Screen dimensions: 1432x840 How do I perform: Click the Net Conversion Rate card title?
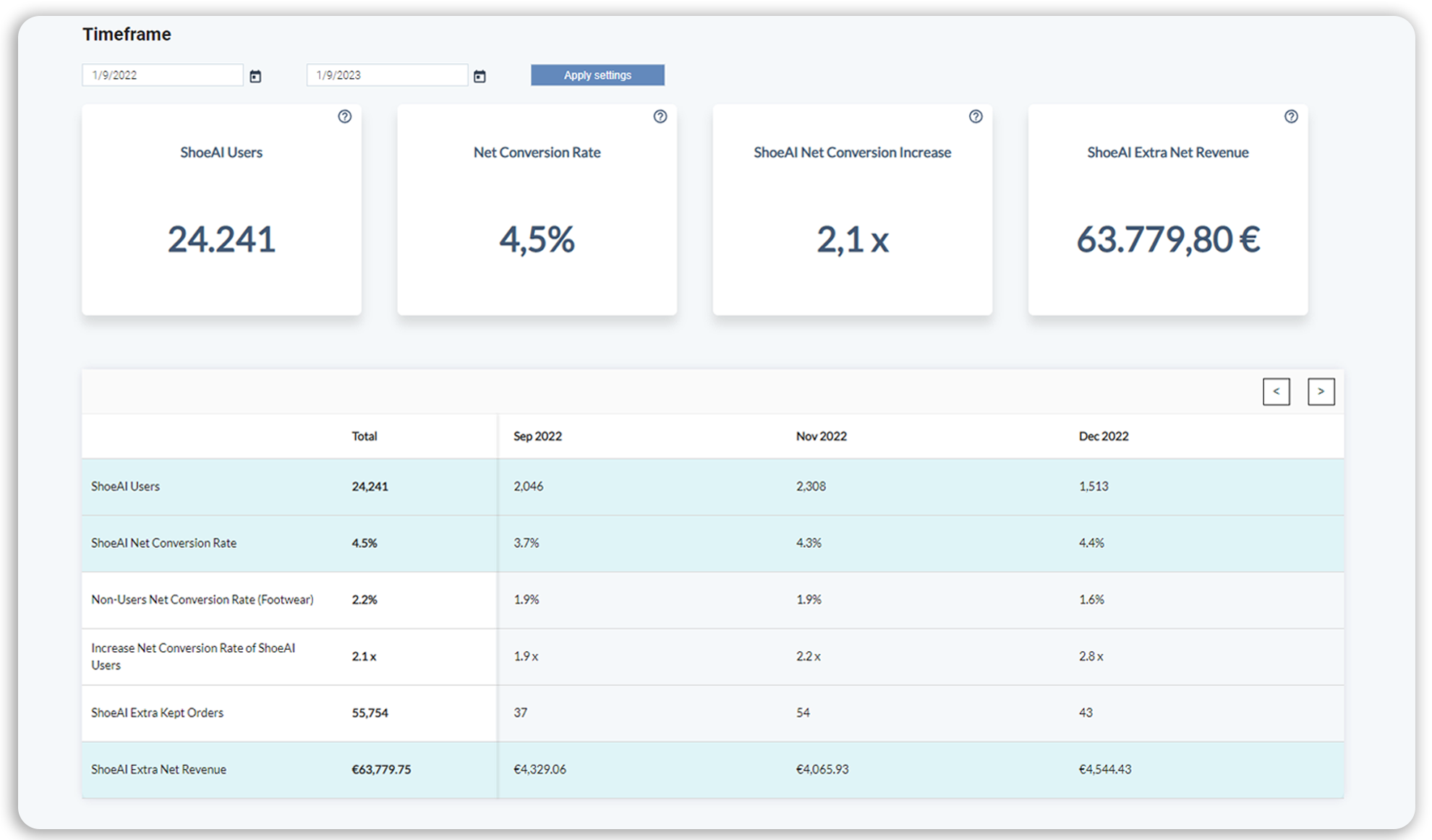click(537, 153)
